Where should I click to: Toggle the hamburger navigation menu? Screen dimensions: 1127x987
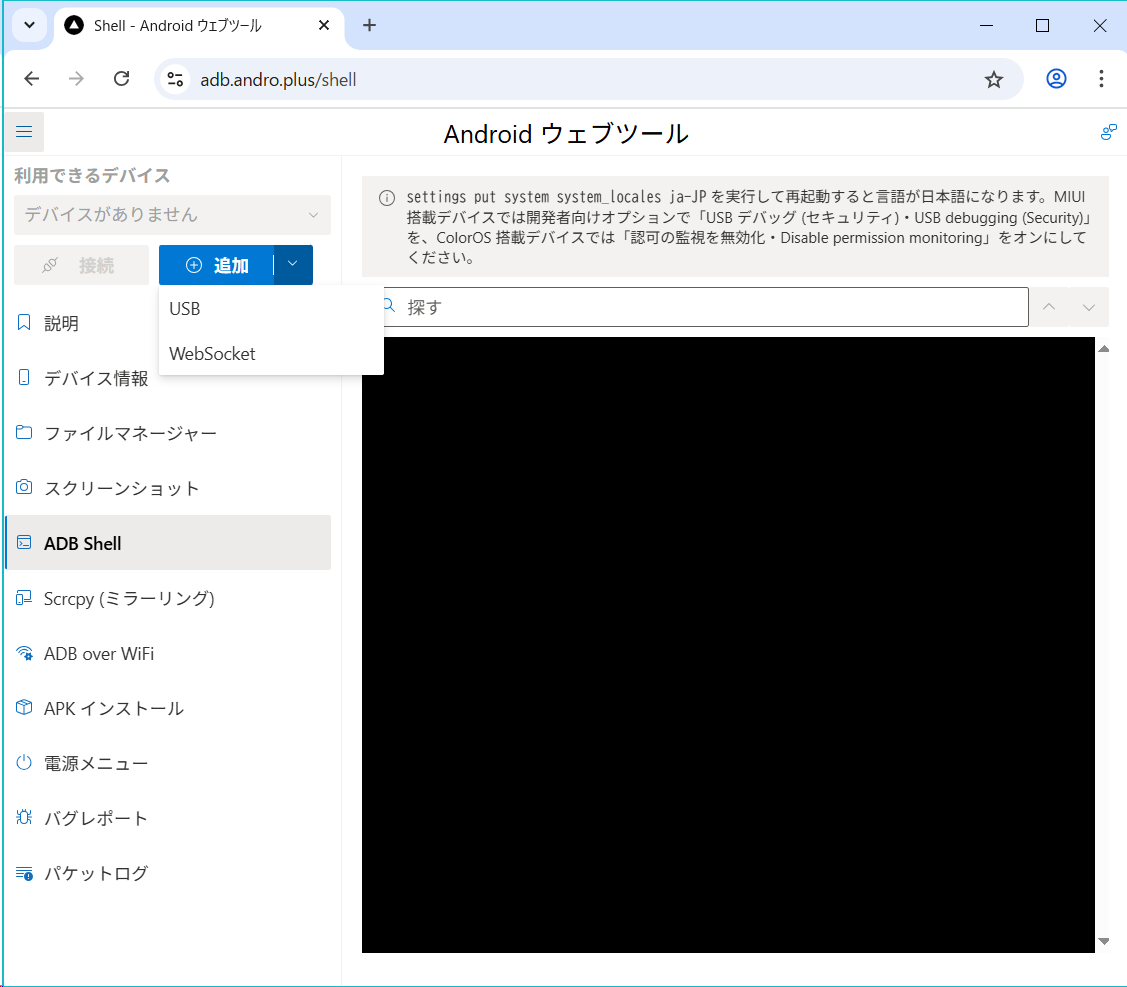pyautogui.click(x=24, y=132)
